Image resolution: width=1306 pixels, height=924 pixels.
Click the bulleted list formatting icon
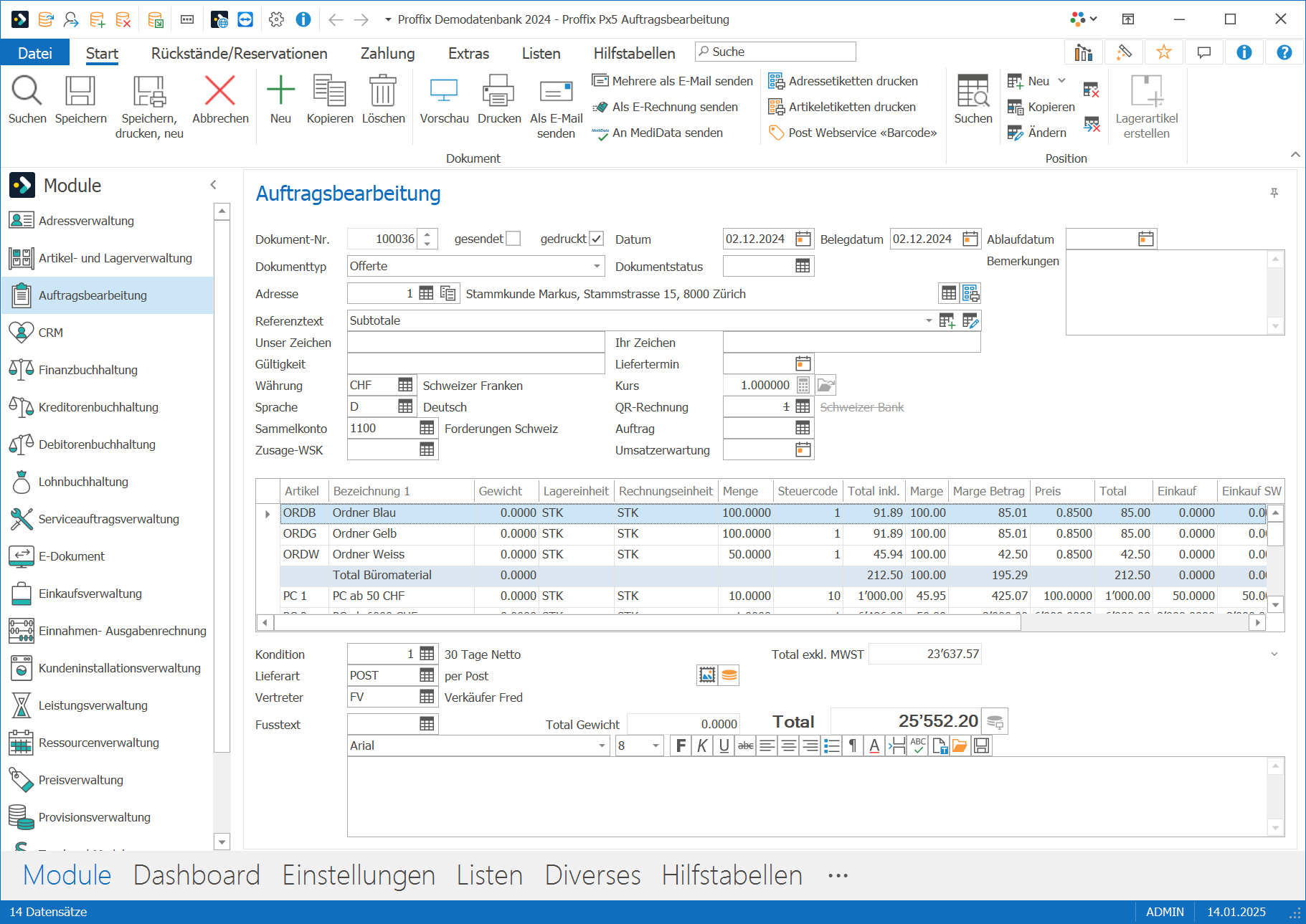pos(831,746)
